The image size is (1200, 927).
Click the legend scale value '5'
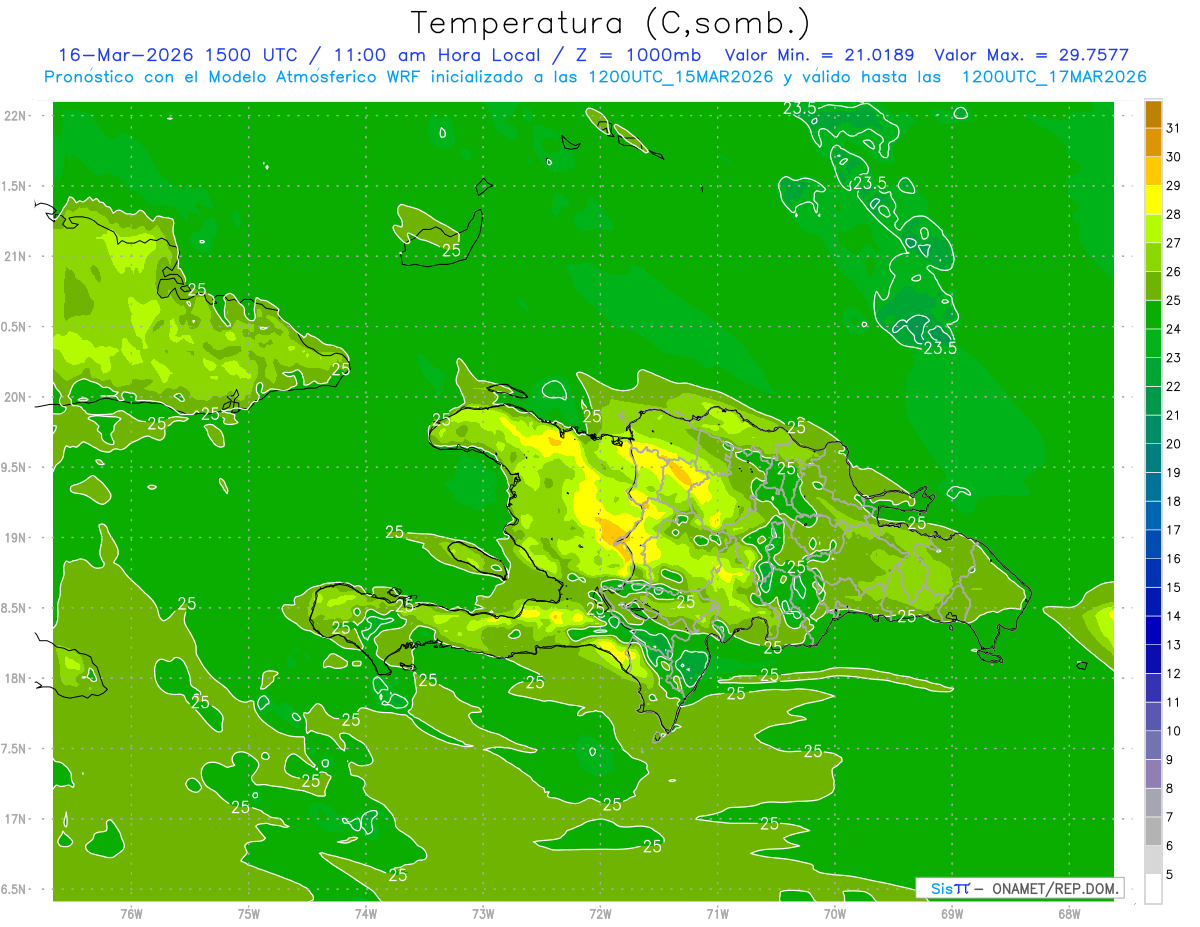click(x=1171, y=875)
